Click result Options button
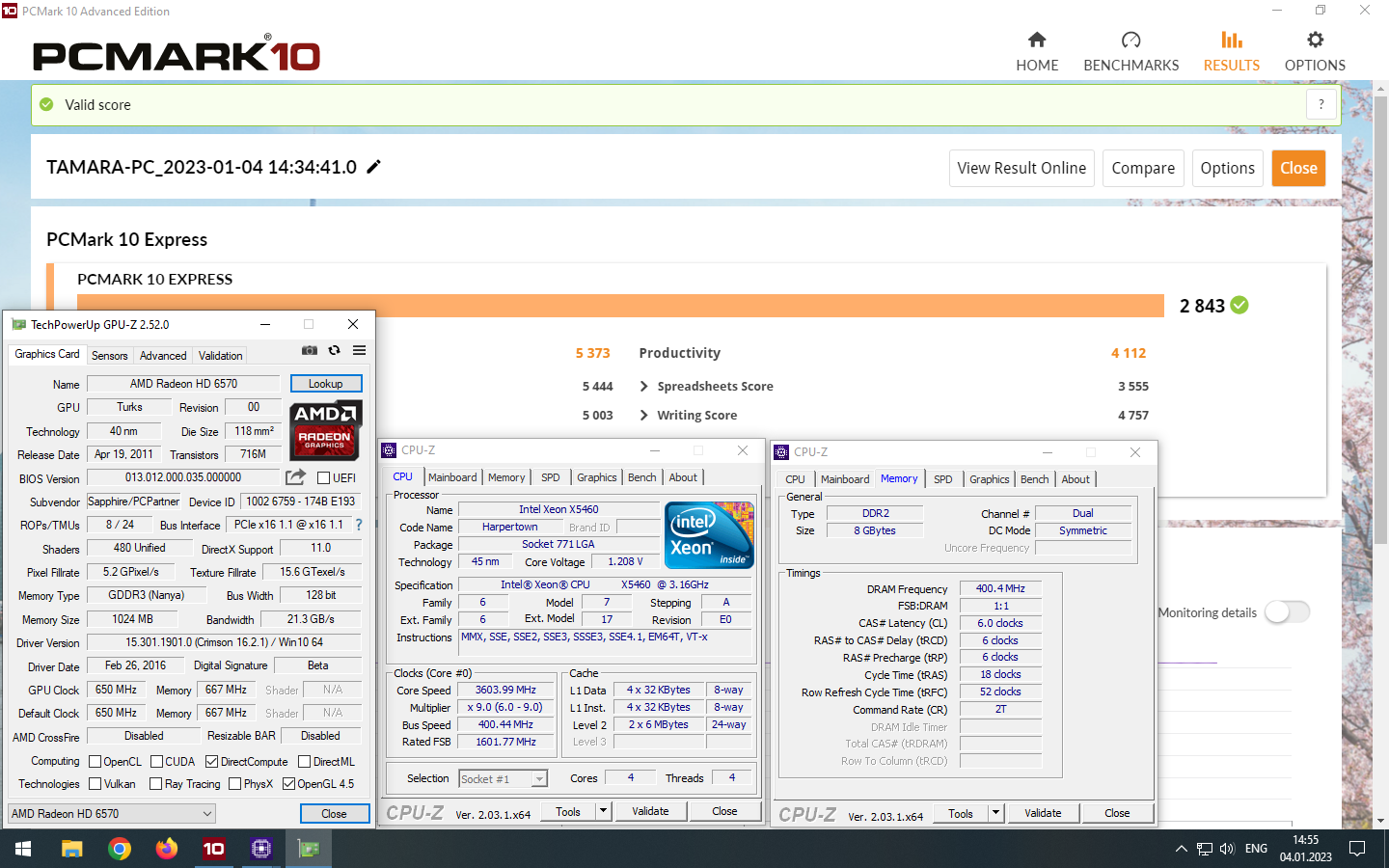Image resolution: width=1389 pixels, height=868 pixels. point(1227,168)
